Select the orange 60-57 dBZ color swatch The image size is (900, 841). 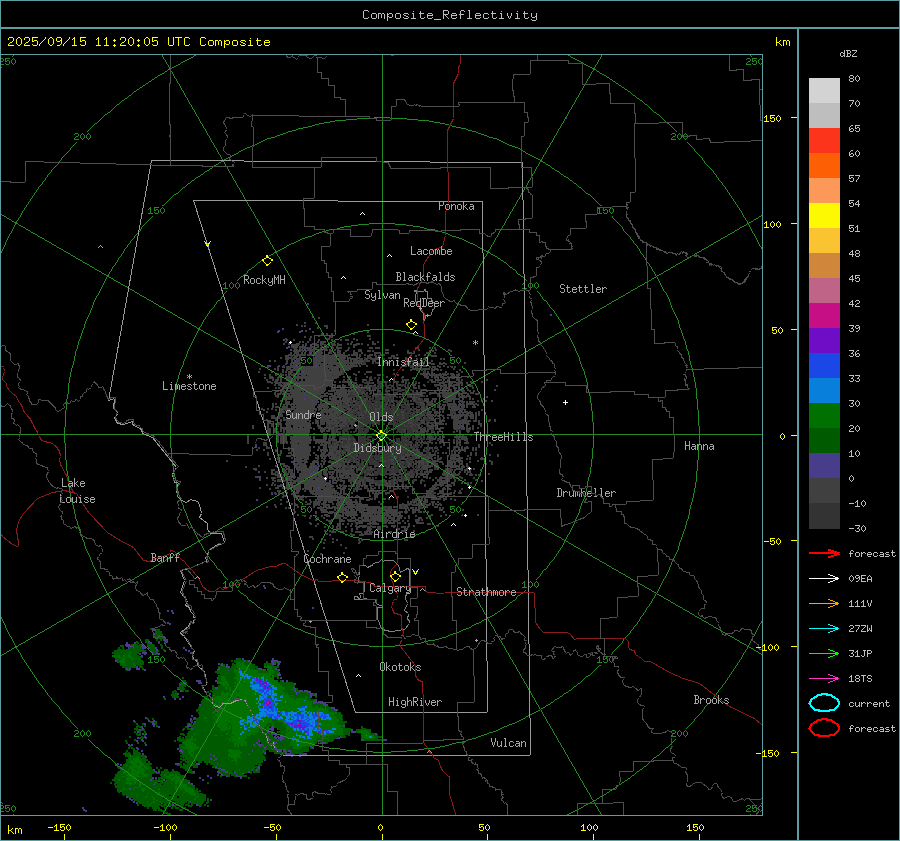[x=824, y=165]
